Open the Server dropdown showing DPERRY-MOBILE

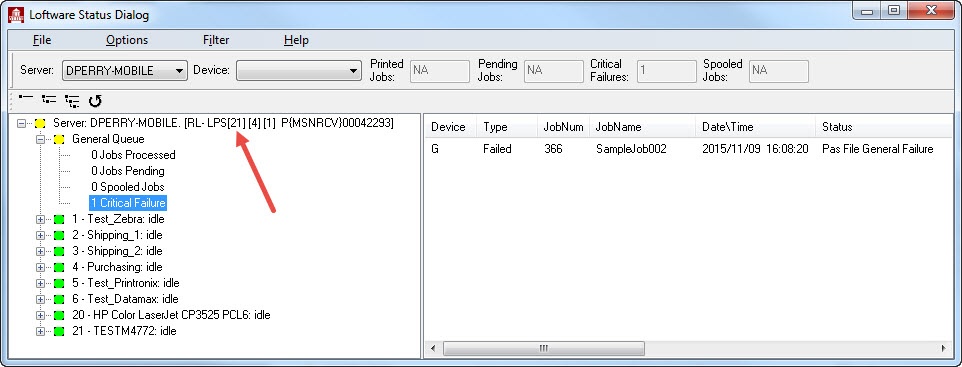(125, 71)
